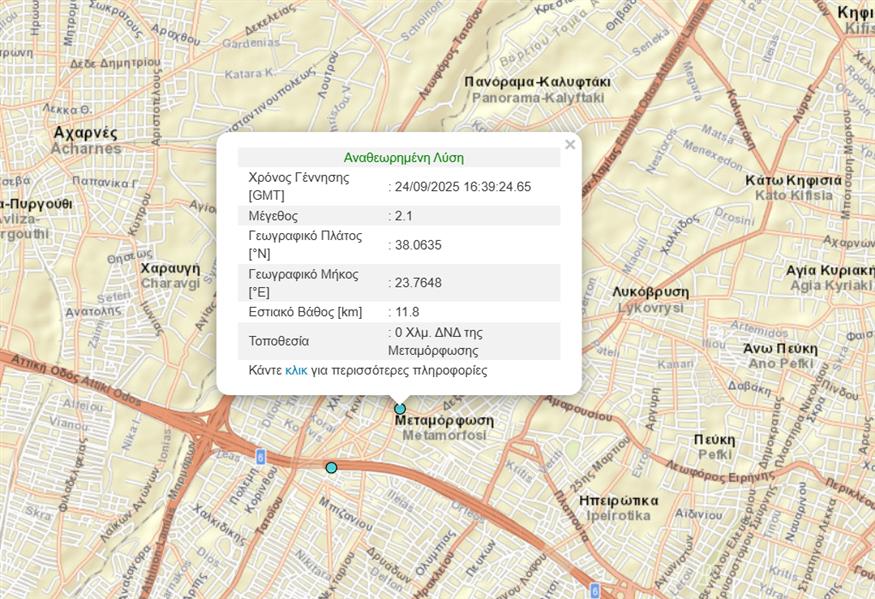Close the earthquake info popup

(570, 145)
